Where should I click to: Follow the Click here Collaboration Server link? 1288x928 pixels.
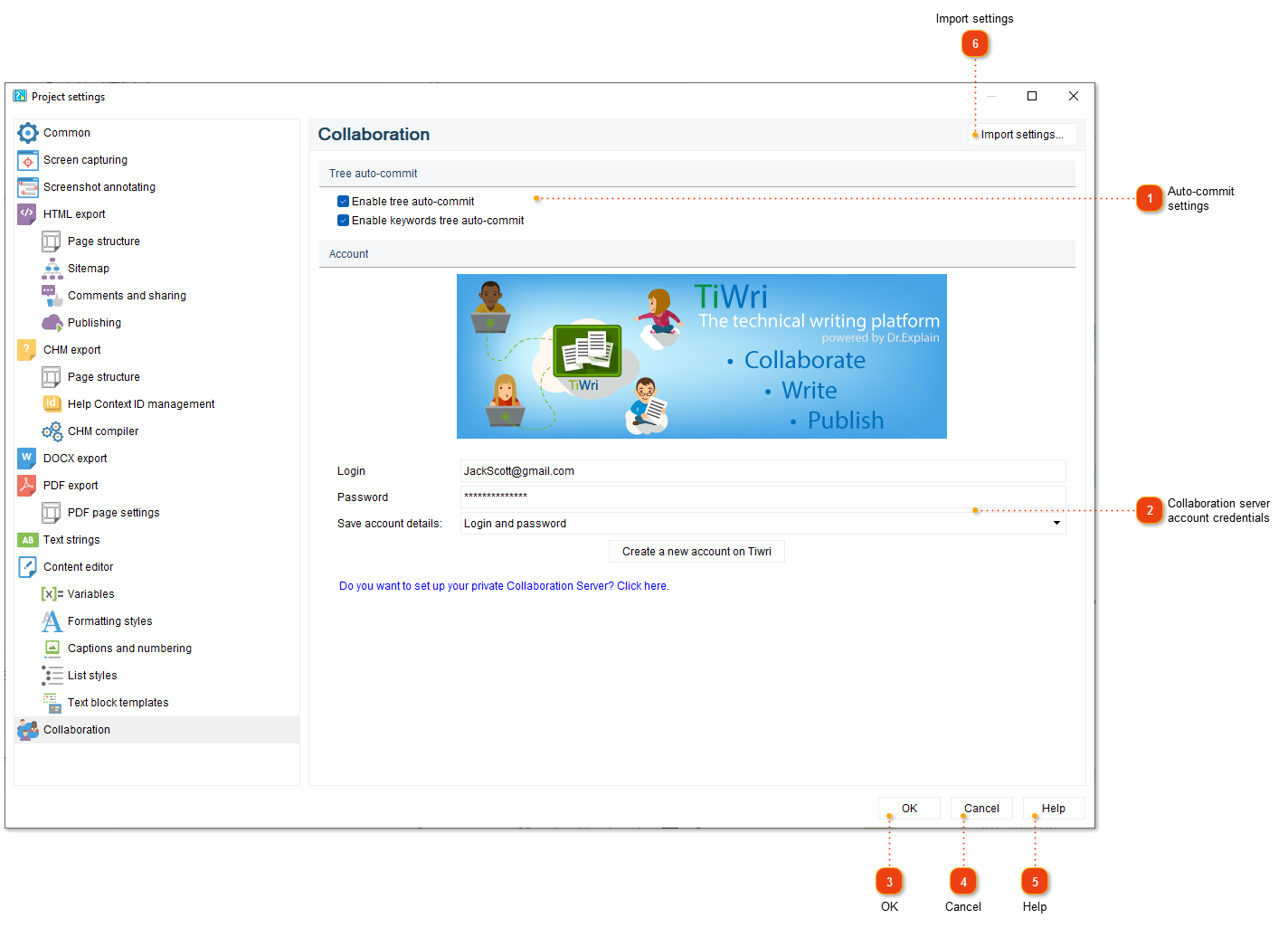click(641, 585)
